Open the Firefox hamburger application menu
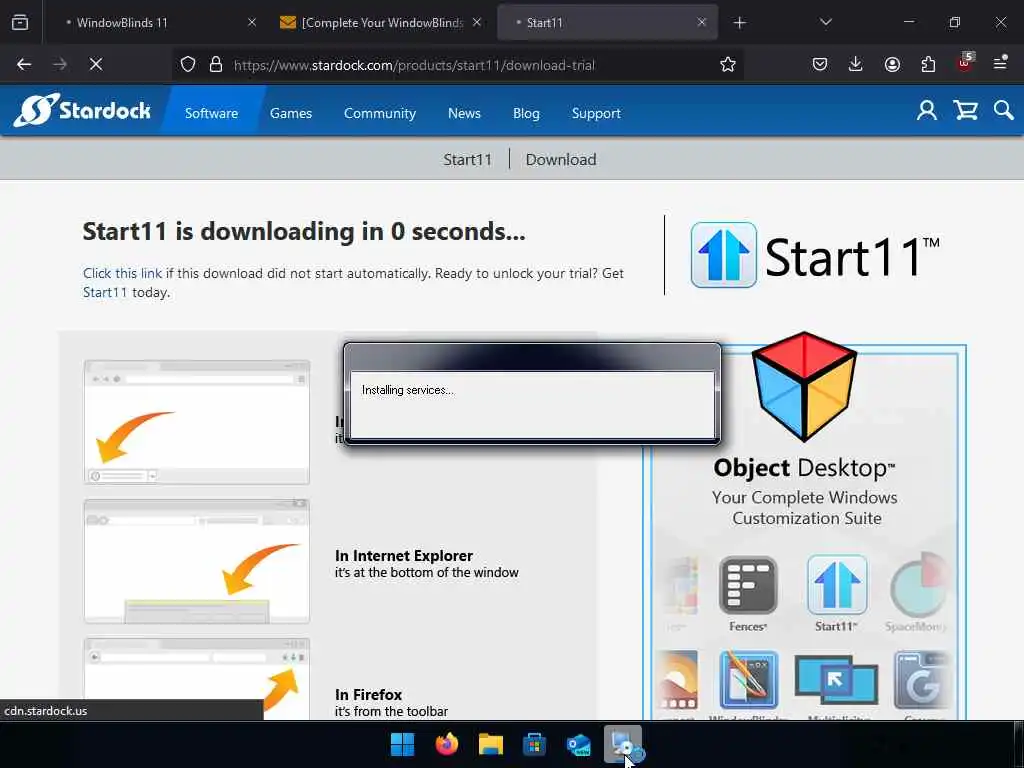The height and width of the screenshot is (768, 1024). pos(1000,63)
